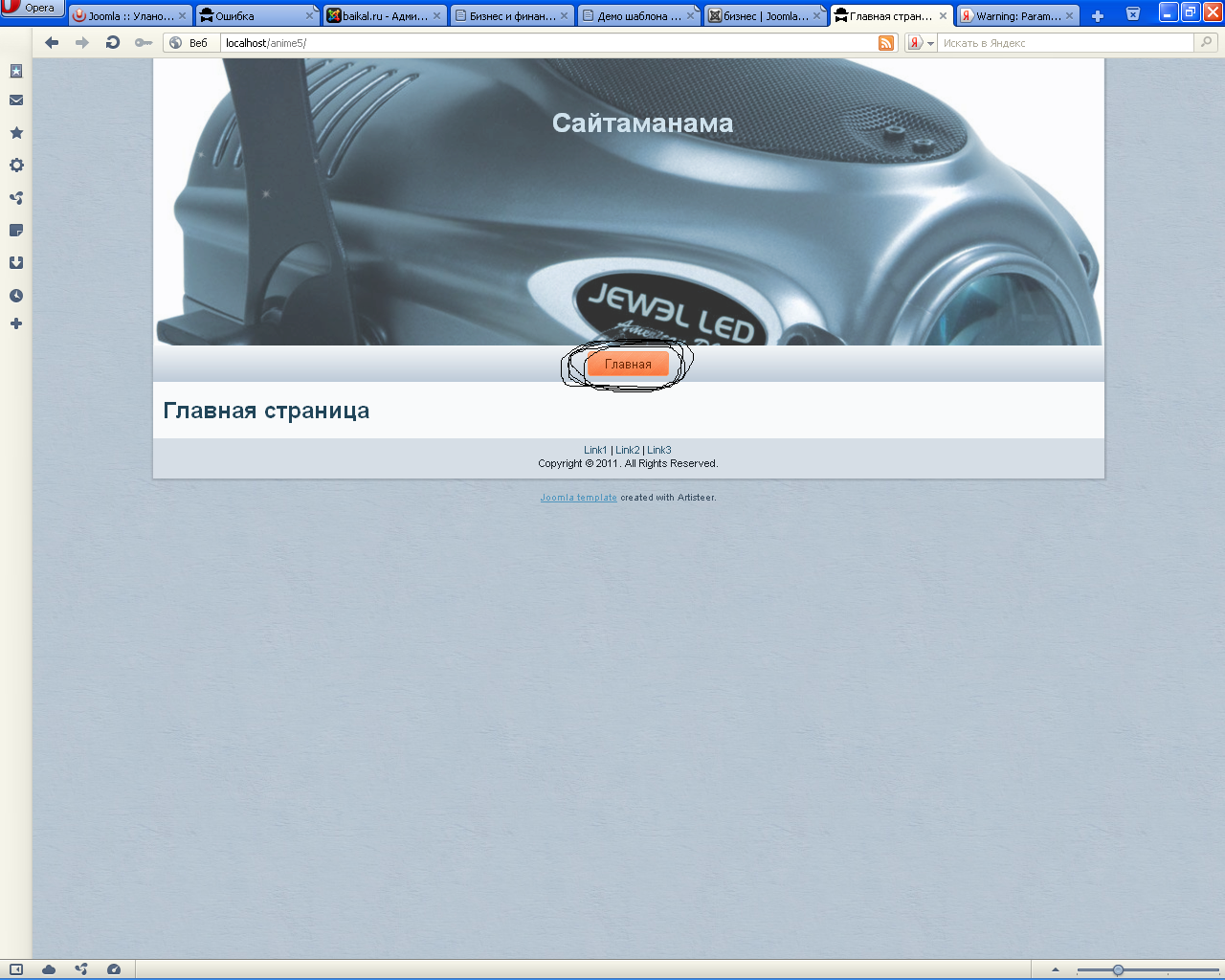This screenshot has height=980, width=1225.
Task: Close the Ошибка tab
Action: [x=309, y=16]
